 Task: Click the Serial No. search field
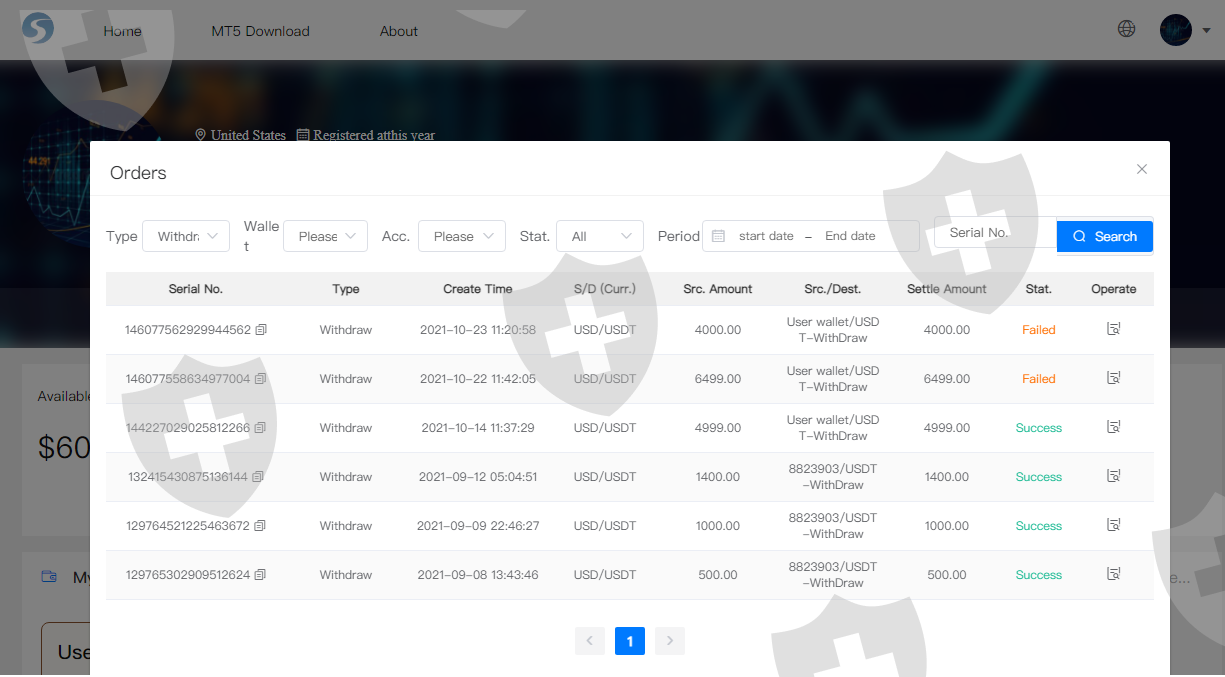(994, 233)
